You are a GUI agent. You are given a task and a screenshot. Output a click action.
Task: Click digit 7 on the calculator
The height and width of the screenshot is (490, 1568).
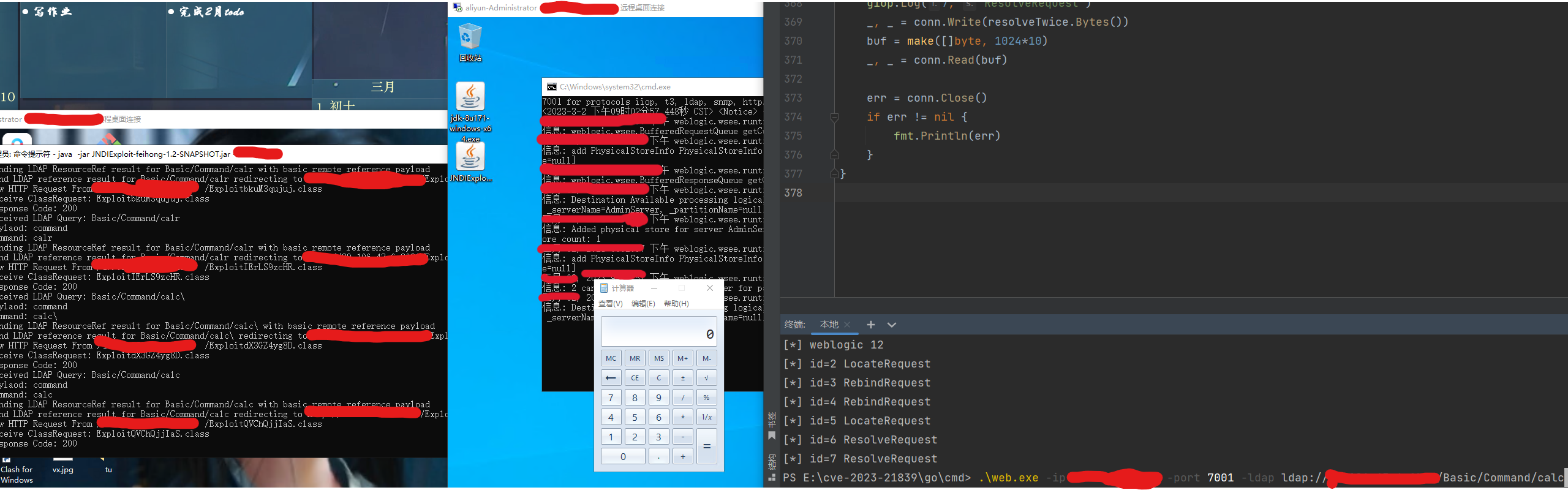[x=611, y=398]
